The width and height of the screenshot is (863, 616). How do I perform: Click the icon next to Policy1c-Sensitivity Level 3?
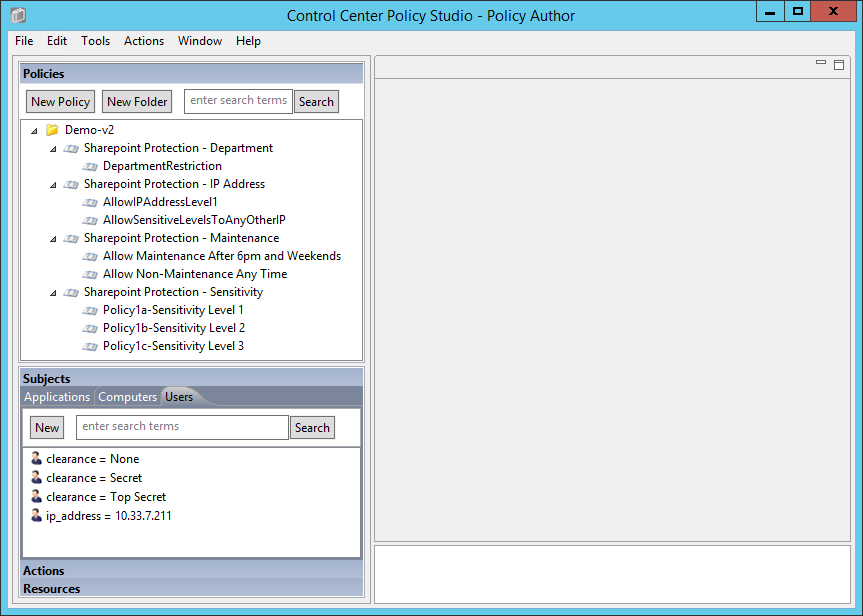pos(90,346)
